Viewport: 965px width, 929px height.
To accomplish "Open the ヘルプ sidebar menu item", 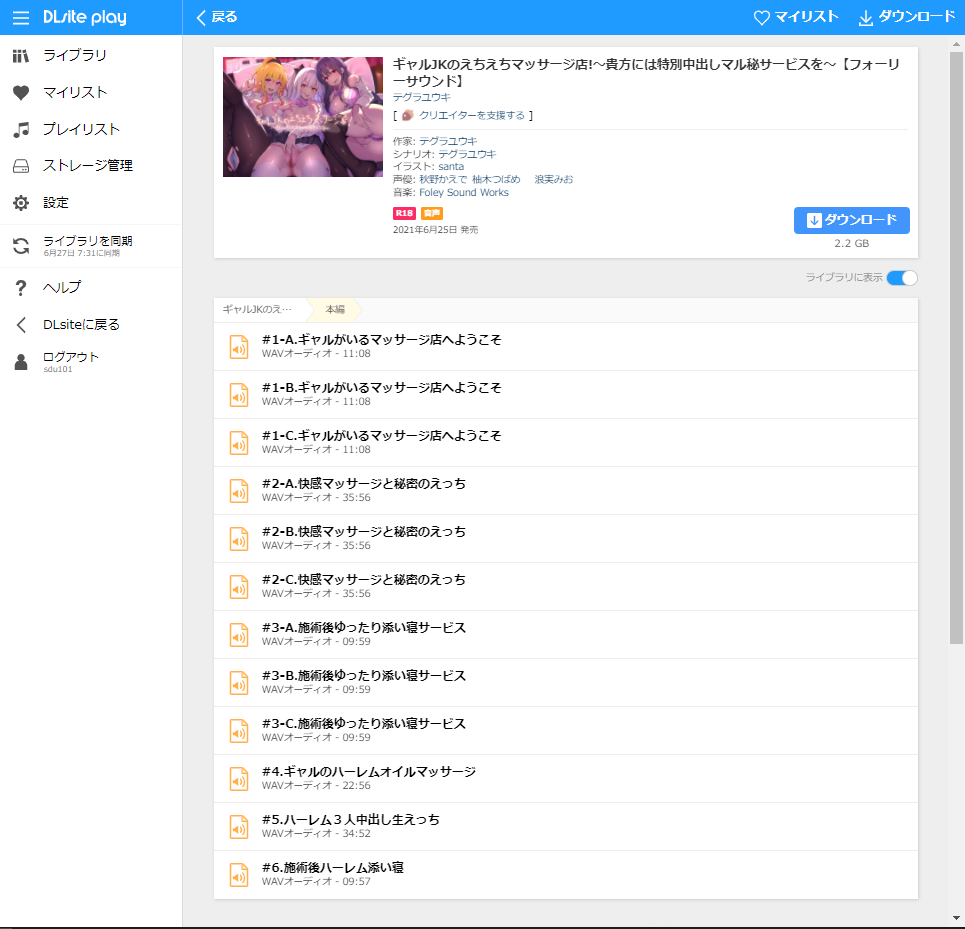I will click(91, 287).
